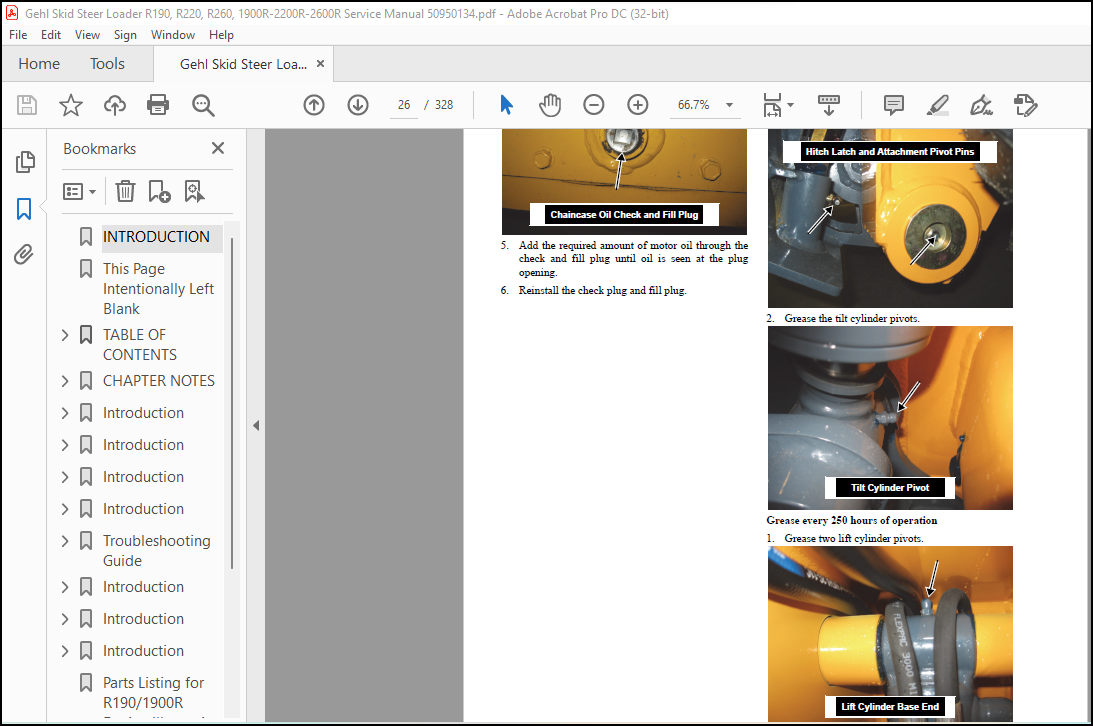
Task: Click the TABLE OF CONTENTS bookmark label
Action: [140, 345]
